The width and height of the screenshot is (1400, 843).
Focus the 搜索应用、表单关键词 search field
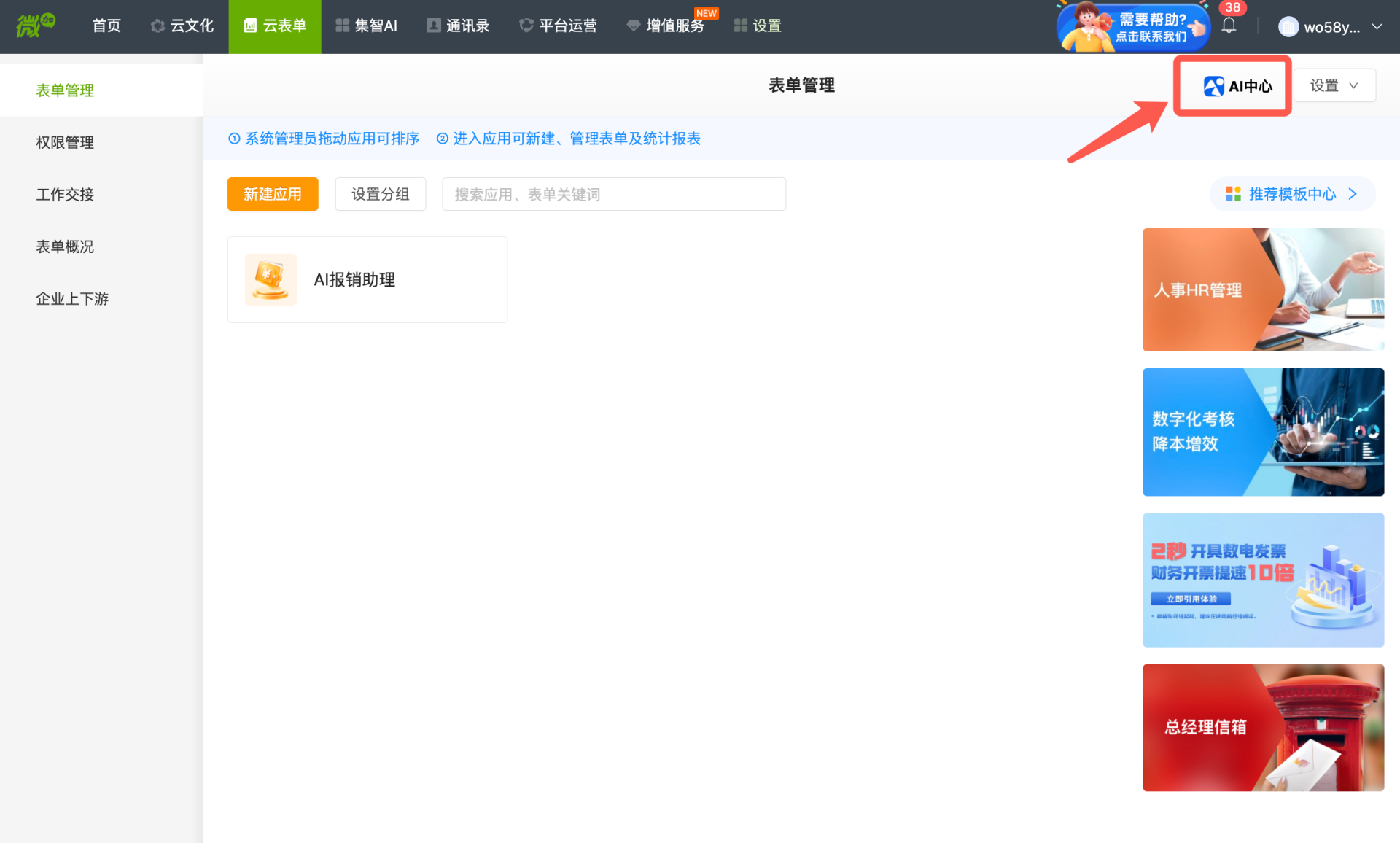(613, 194)
